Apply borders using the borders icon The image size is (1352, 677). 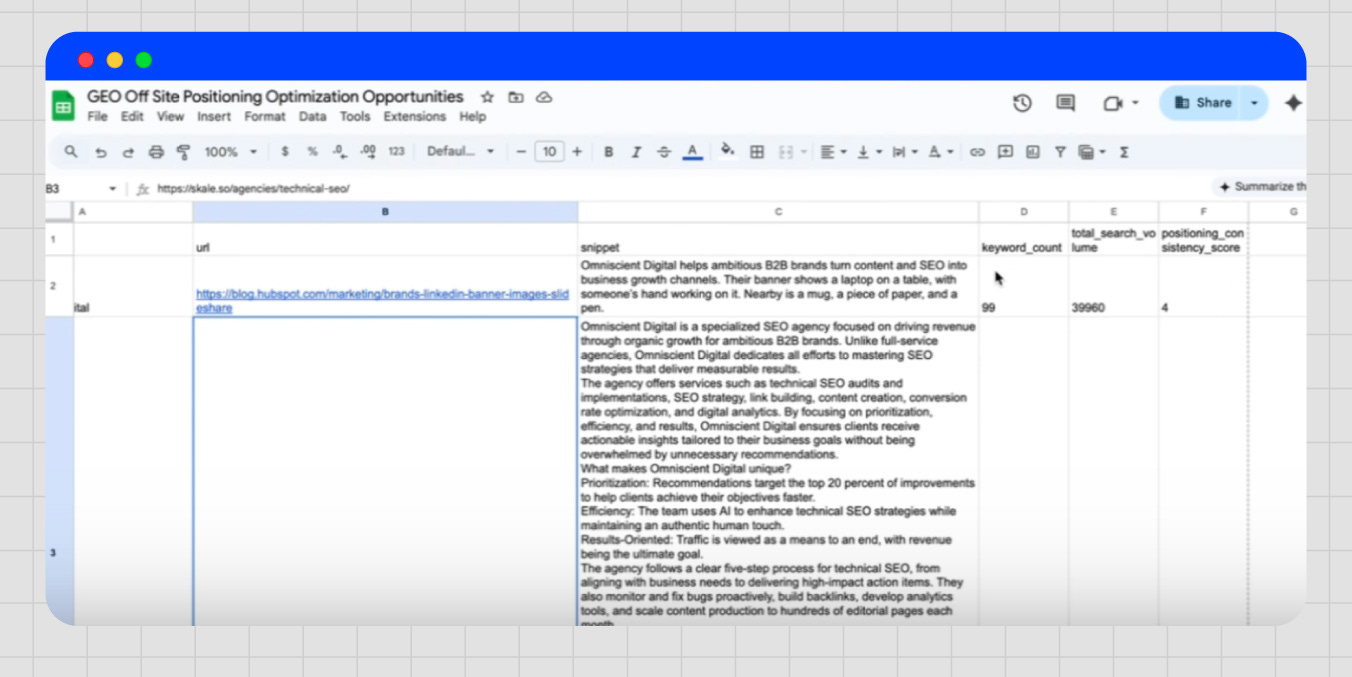[757, 152]
